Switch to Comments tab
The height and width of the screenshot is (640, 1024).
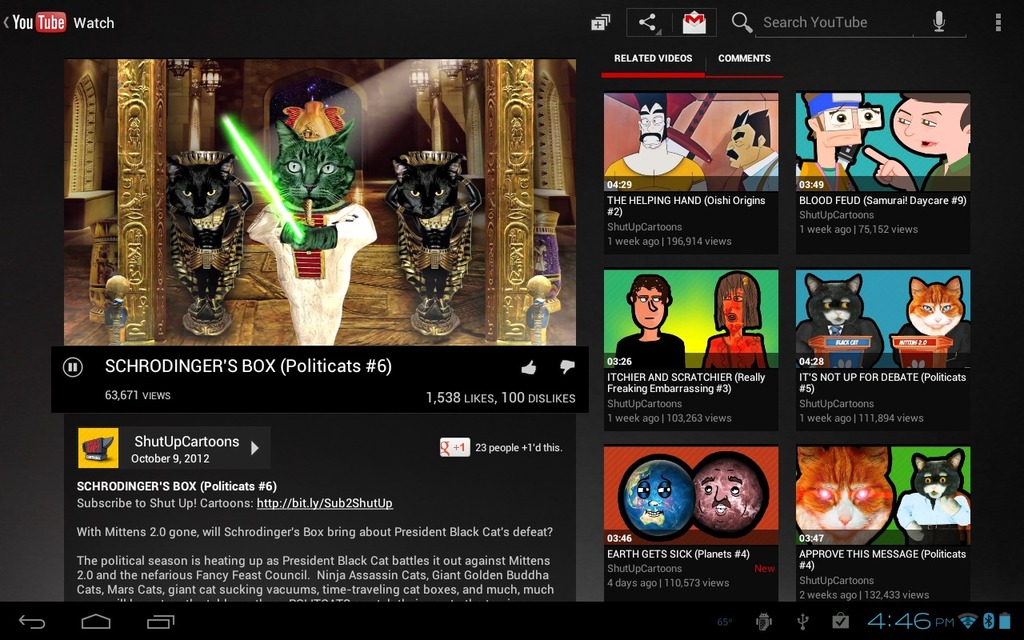point(744,59)
